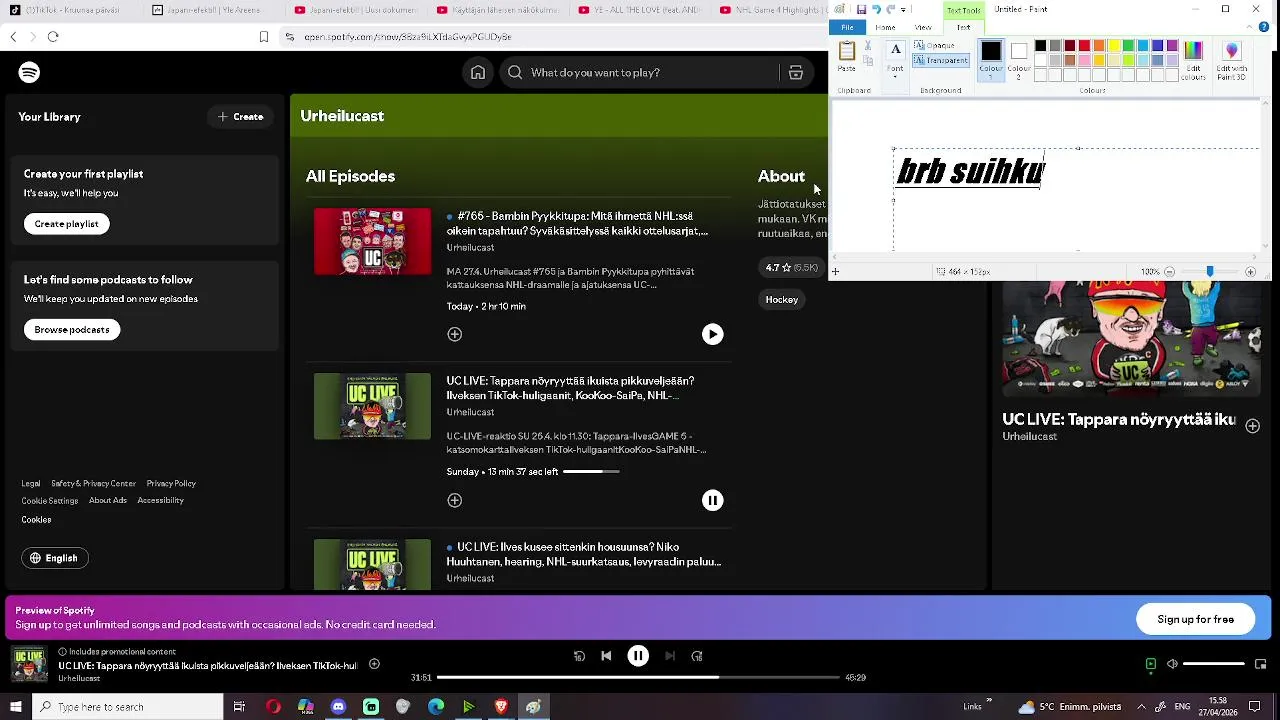Open miniplayer icon at player bar right
The image size is (1280, 720).
[1261, 664]
